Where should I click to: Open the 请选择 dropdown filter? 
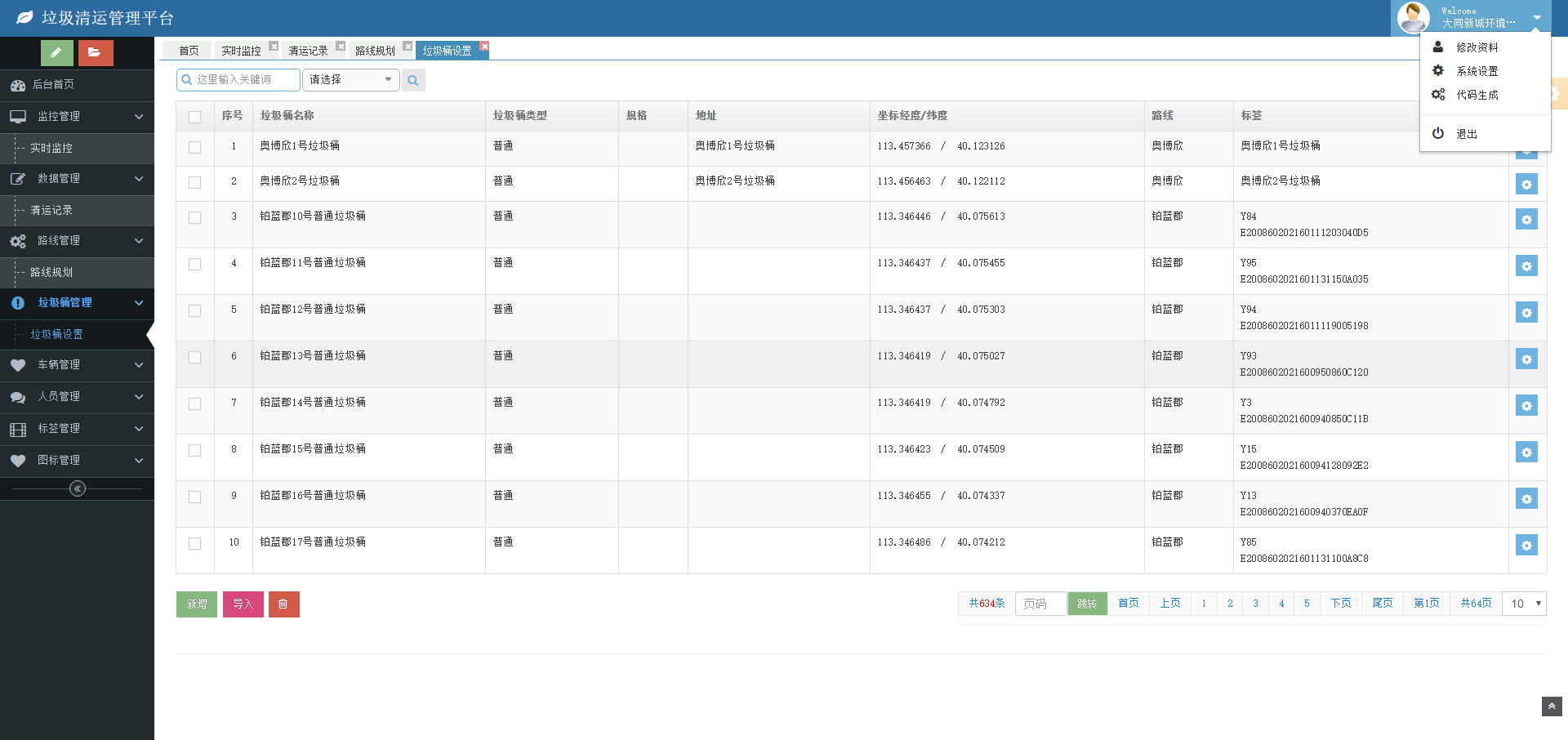tap(350, 80)
